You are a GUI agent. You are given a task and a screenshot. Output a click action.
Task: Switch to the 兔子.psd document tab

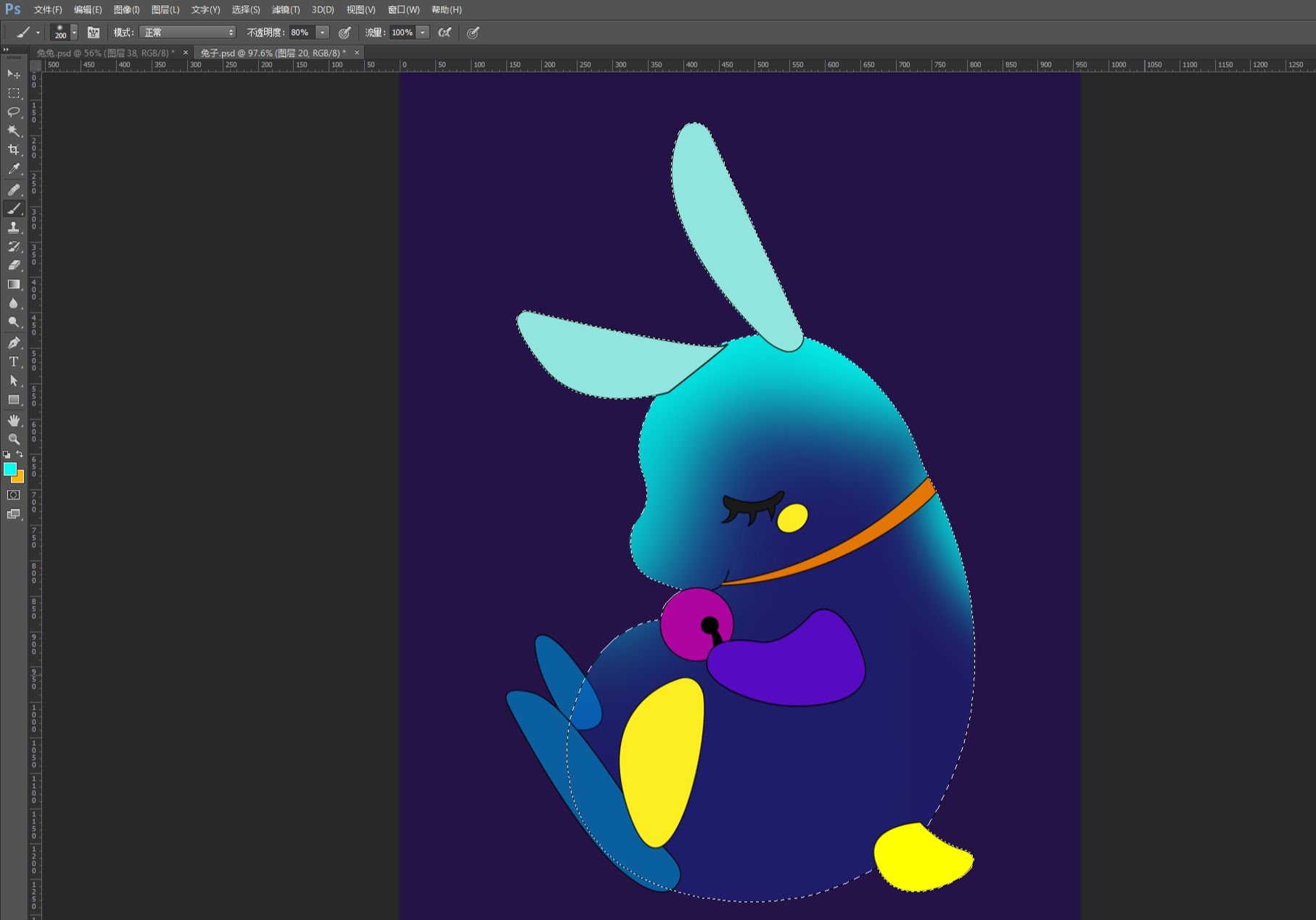(273, 53)
